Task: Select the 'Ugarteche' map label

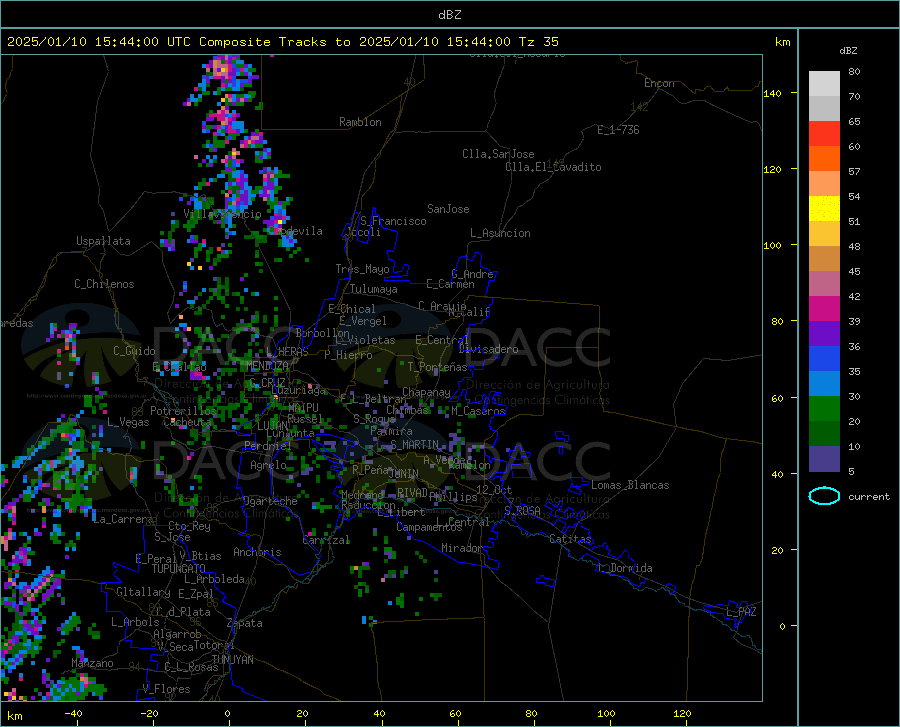Action: pos(270,501)
